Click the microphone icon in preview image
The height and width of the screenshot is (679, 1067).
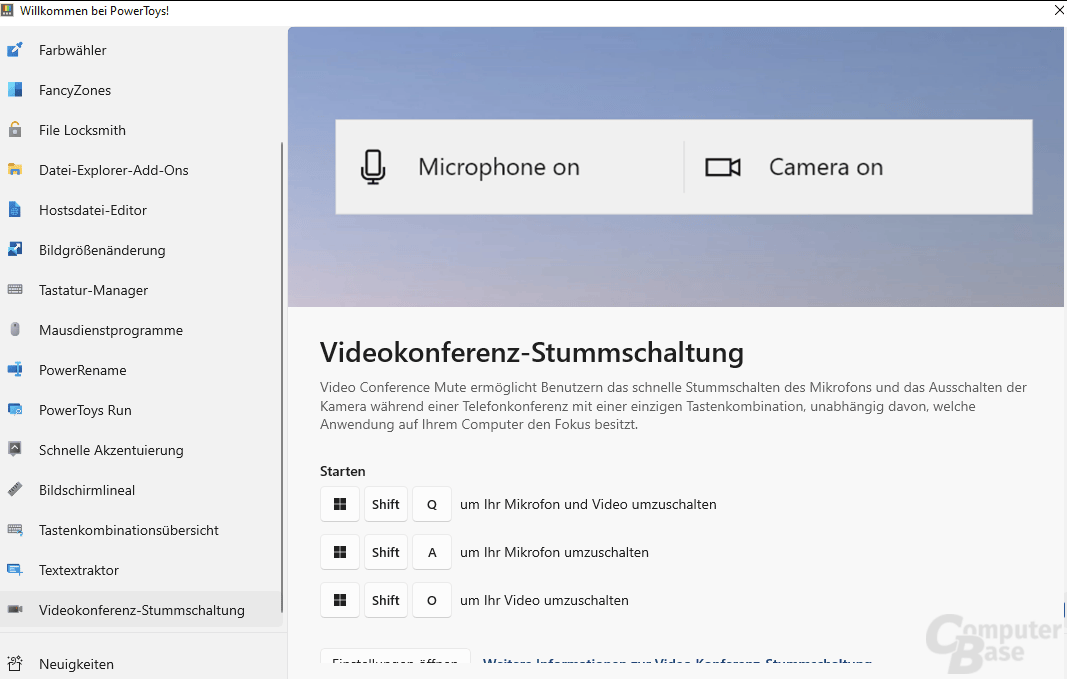(x=373, y=167)
